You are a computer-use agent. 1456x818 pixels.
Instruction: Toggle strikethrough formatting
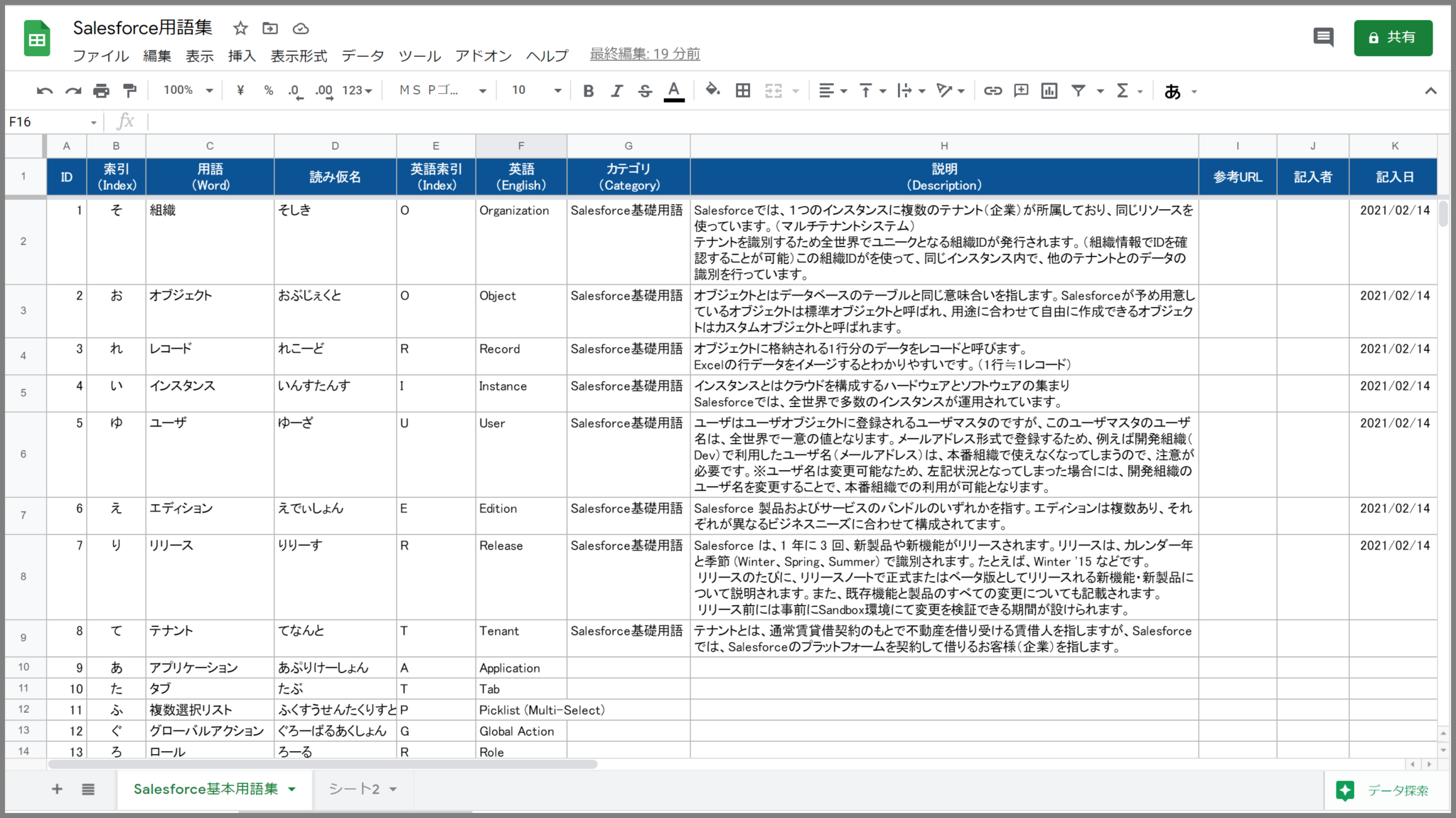[645, 91]
